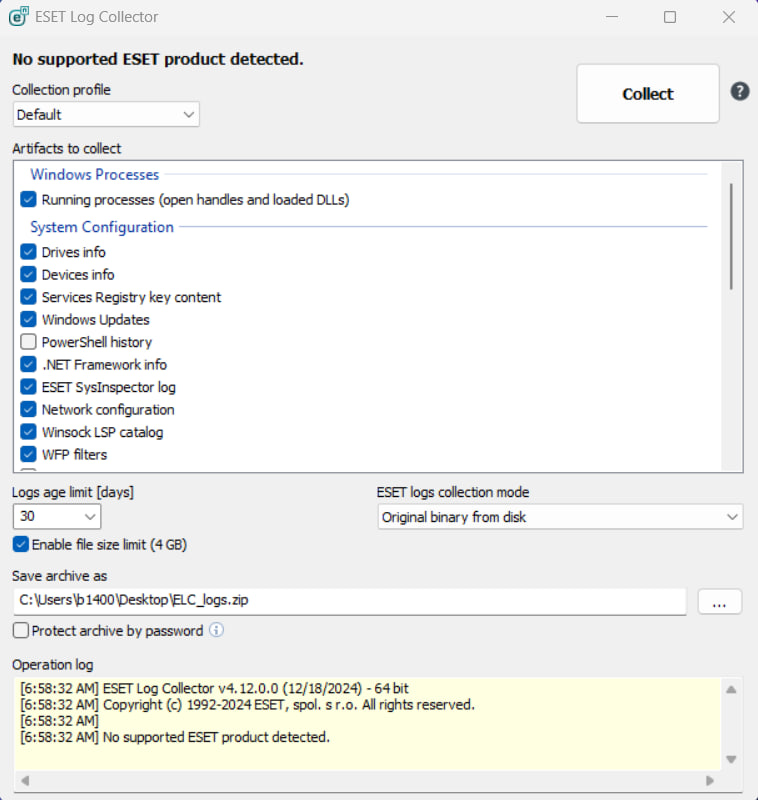
Task: Maximize the ESET Log Collector window
Action: coord(670,17)
